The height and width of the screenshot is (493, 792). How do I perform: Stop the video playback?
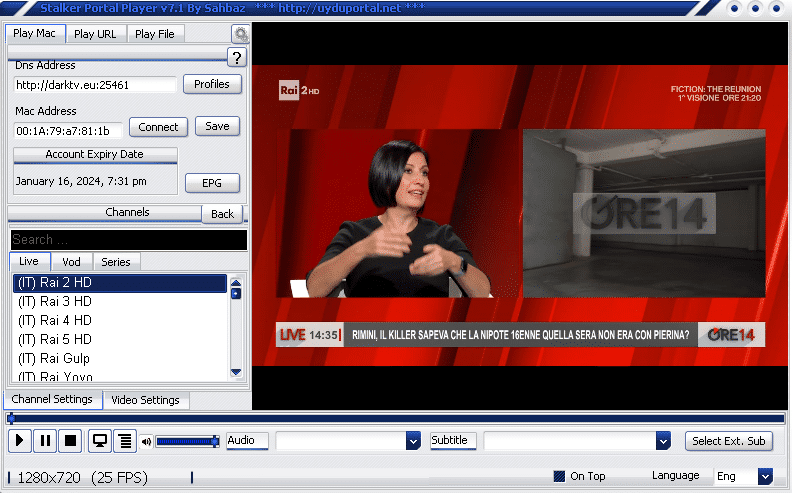coord(70,440)
